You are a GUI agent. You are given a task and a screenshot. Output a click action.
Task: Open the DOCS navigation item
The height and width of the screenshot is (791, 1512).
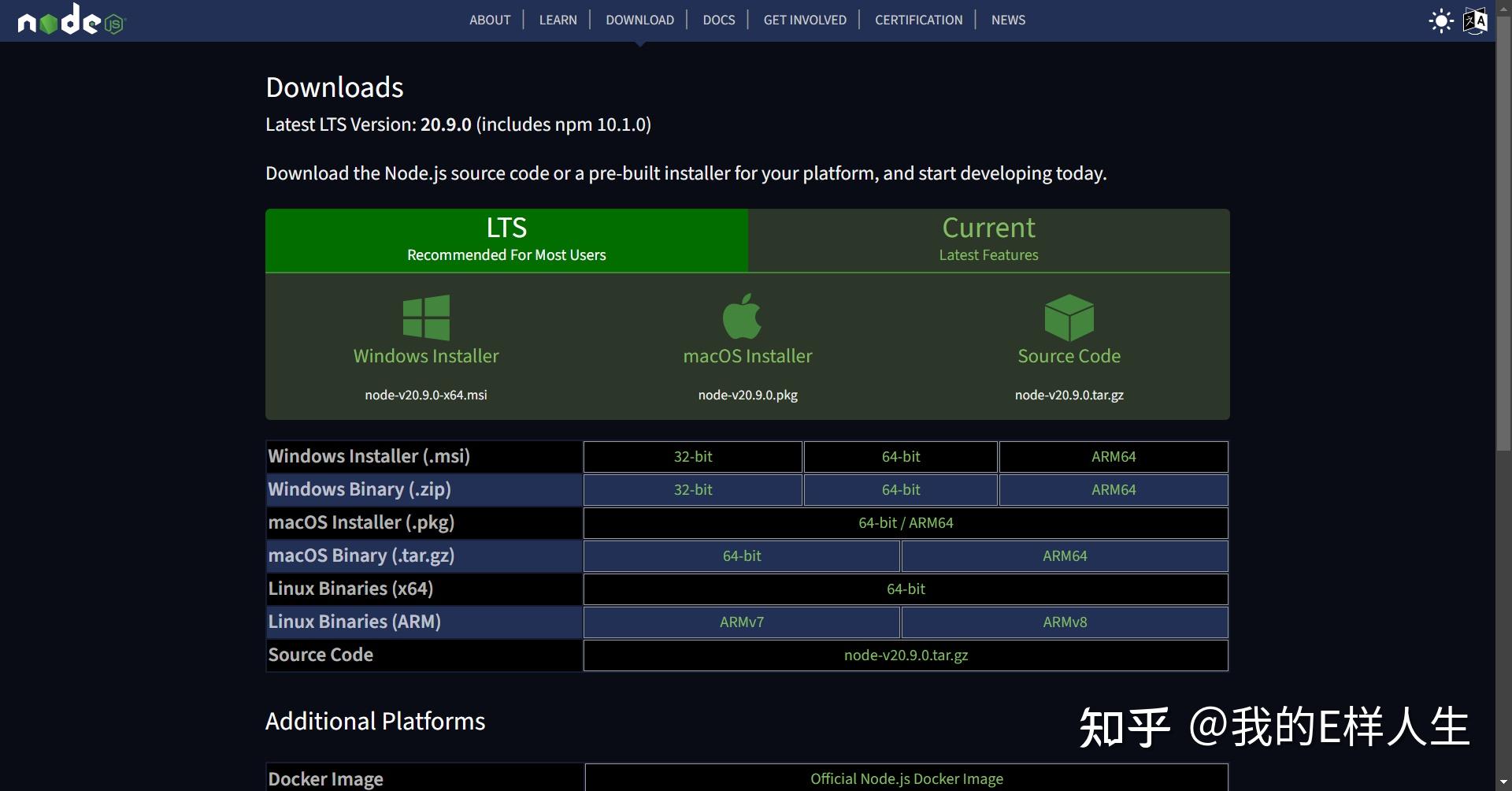point(717,20)
